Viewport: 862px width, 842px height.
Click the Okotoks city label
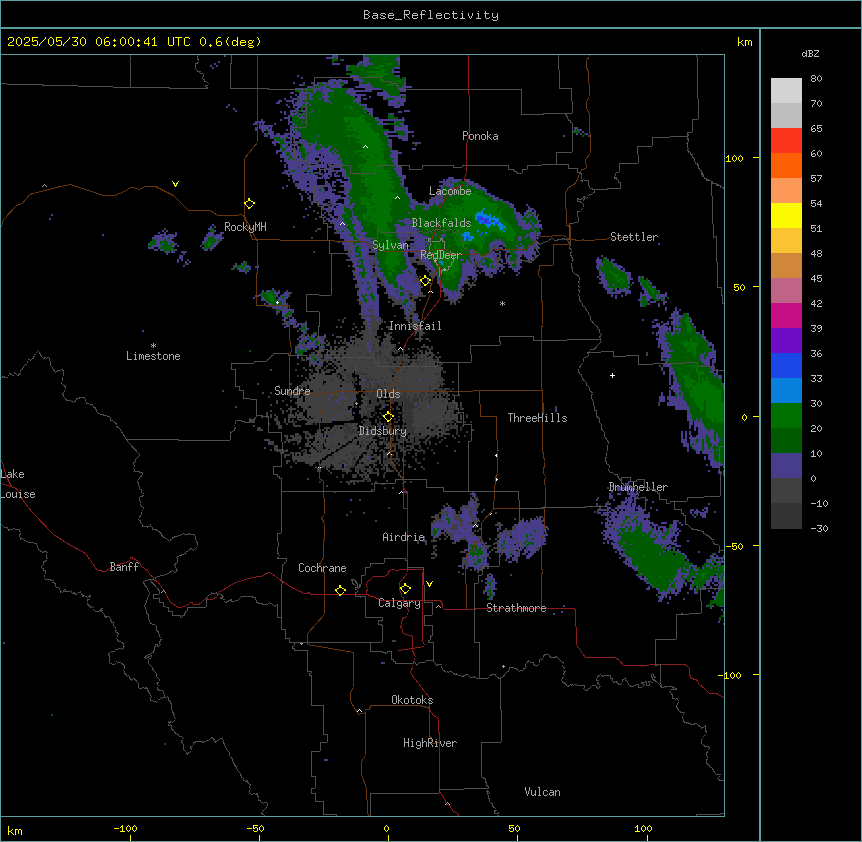(x=412, y=700)
